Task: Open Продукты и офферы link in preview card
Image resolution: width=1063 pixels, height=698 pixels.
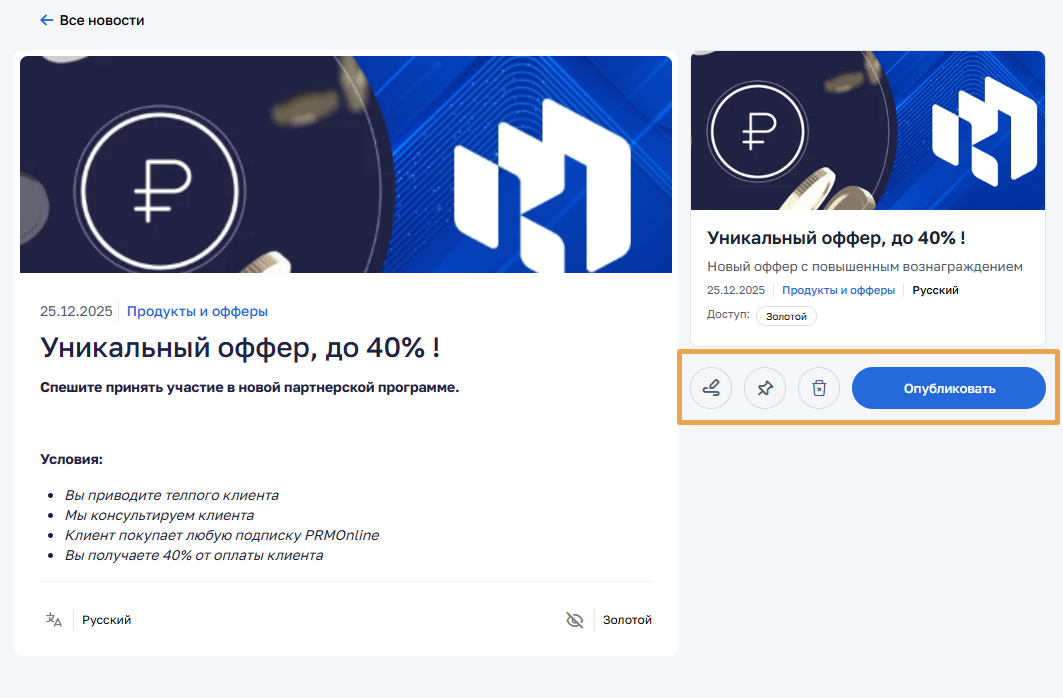Action: [x=839, y=290]
